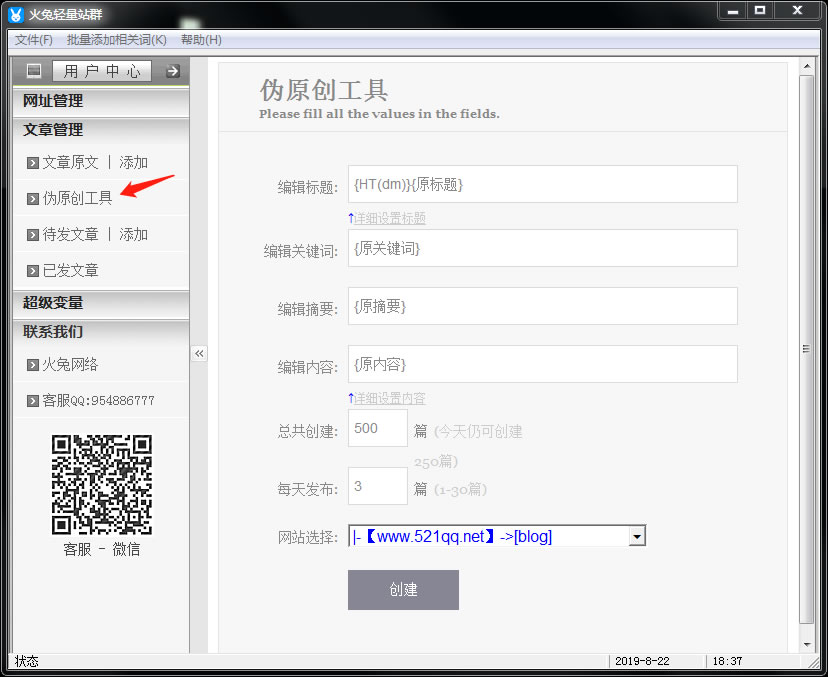Click the 详细设置内容 link below content field
The image size is (828, 677).
pos(389,398)
